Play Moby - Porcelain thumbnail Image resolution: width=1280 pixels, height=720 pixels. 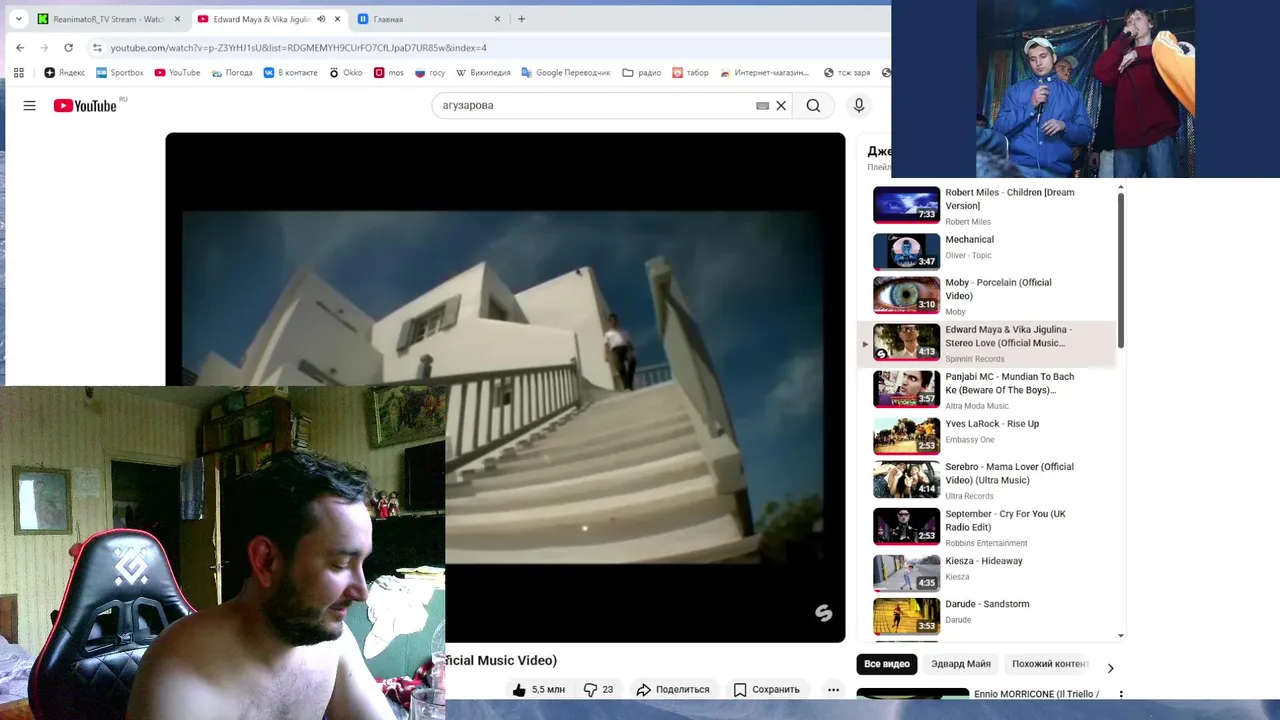click(907, 295)
